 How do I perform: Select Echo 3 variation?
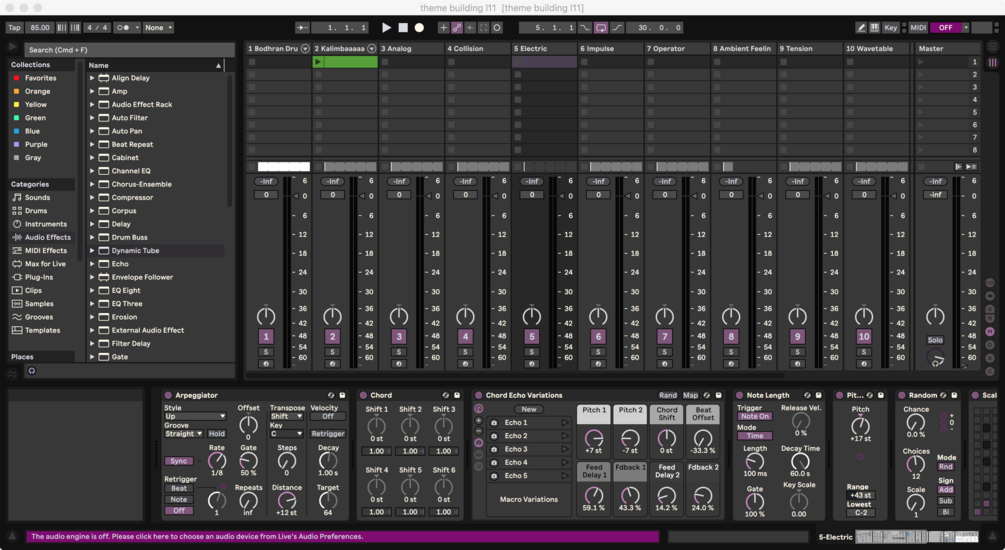529,449
